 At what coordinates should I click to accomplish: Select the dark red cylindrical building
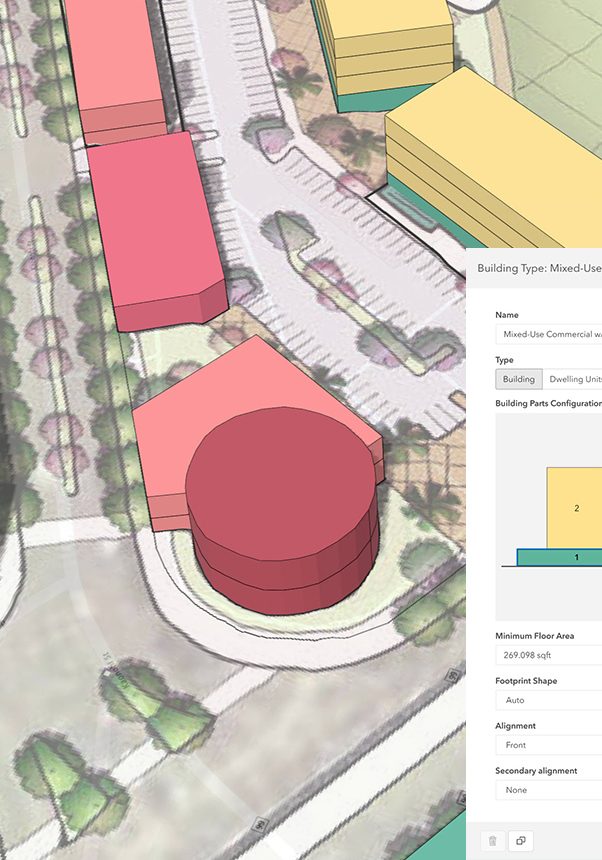(x=282, y=505)
